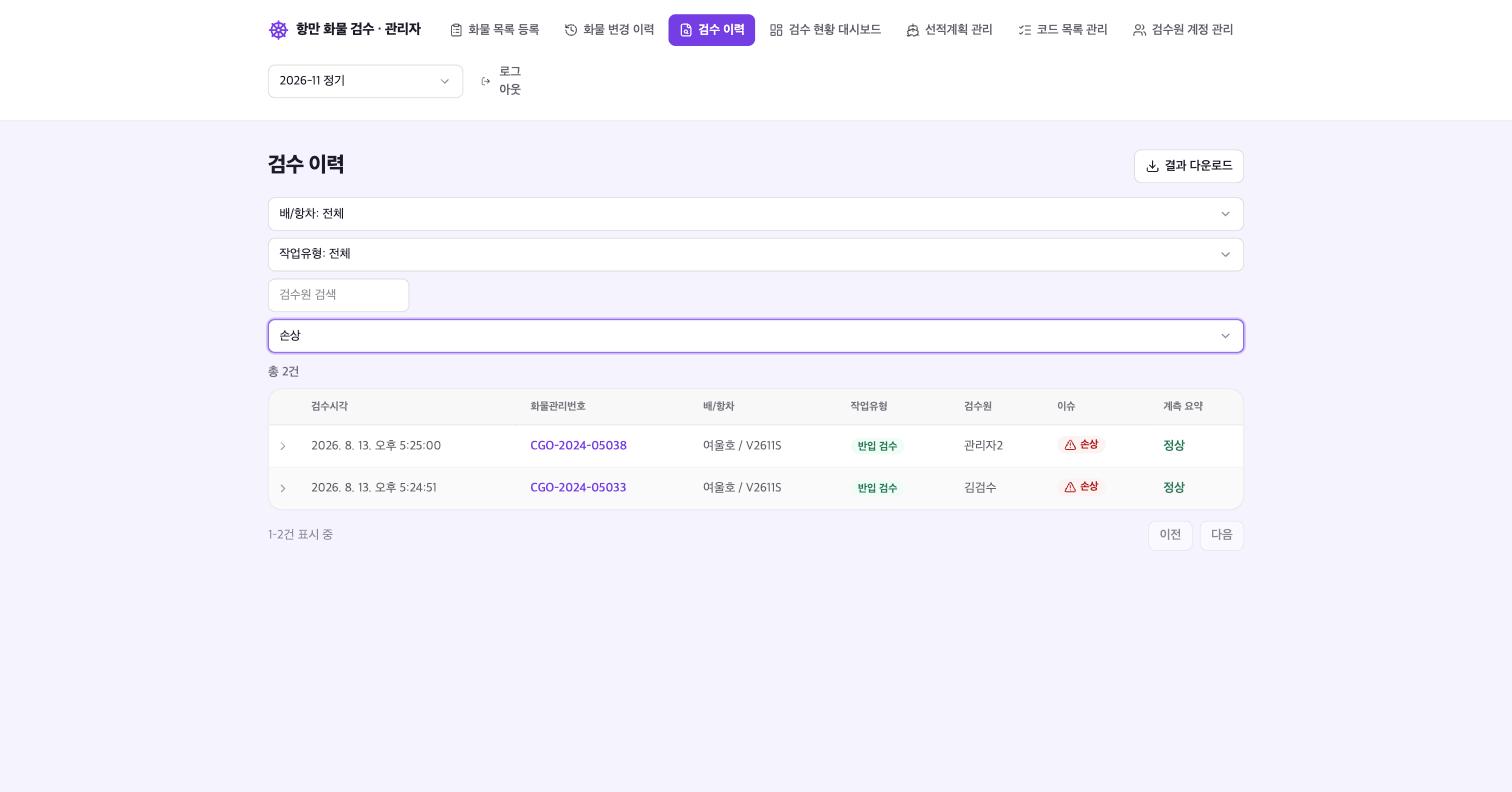
Task: Click the 작업유형 column header
Action: (869, 407)
